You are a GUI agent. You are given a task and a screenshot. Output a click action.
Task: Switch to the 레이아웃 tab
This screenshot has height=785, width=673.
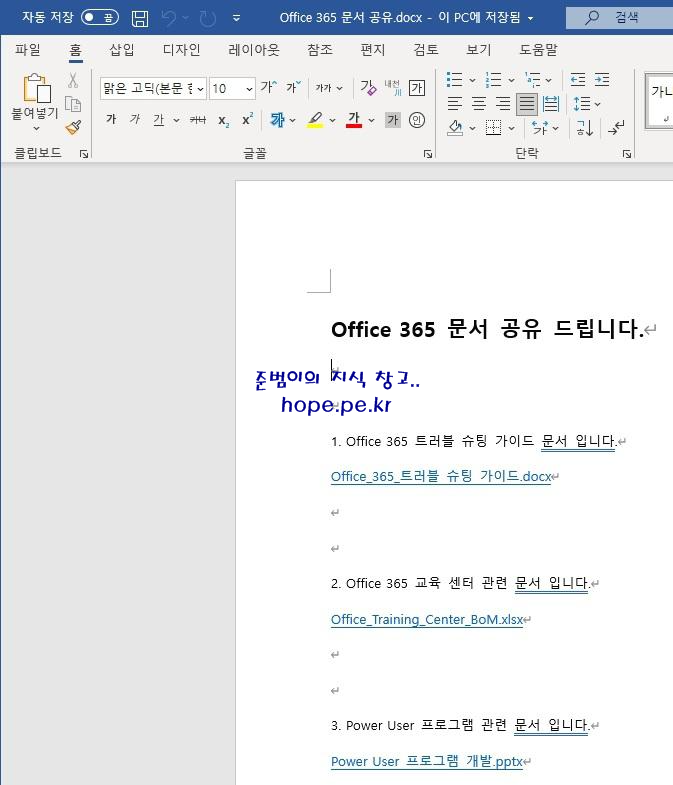tap(253, 50)
